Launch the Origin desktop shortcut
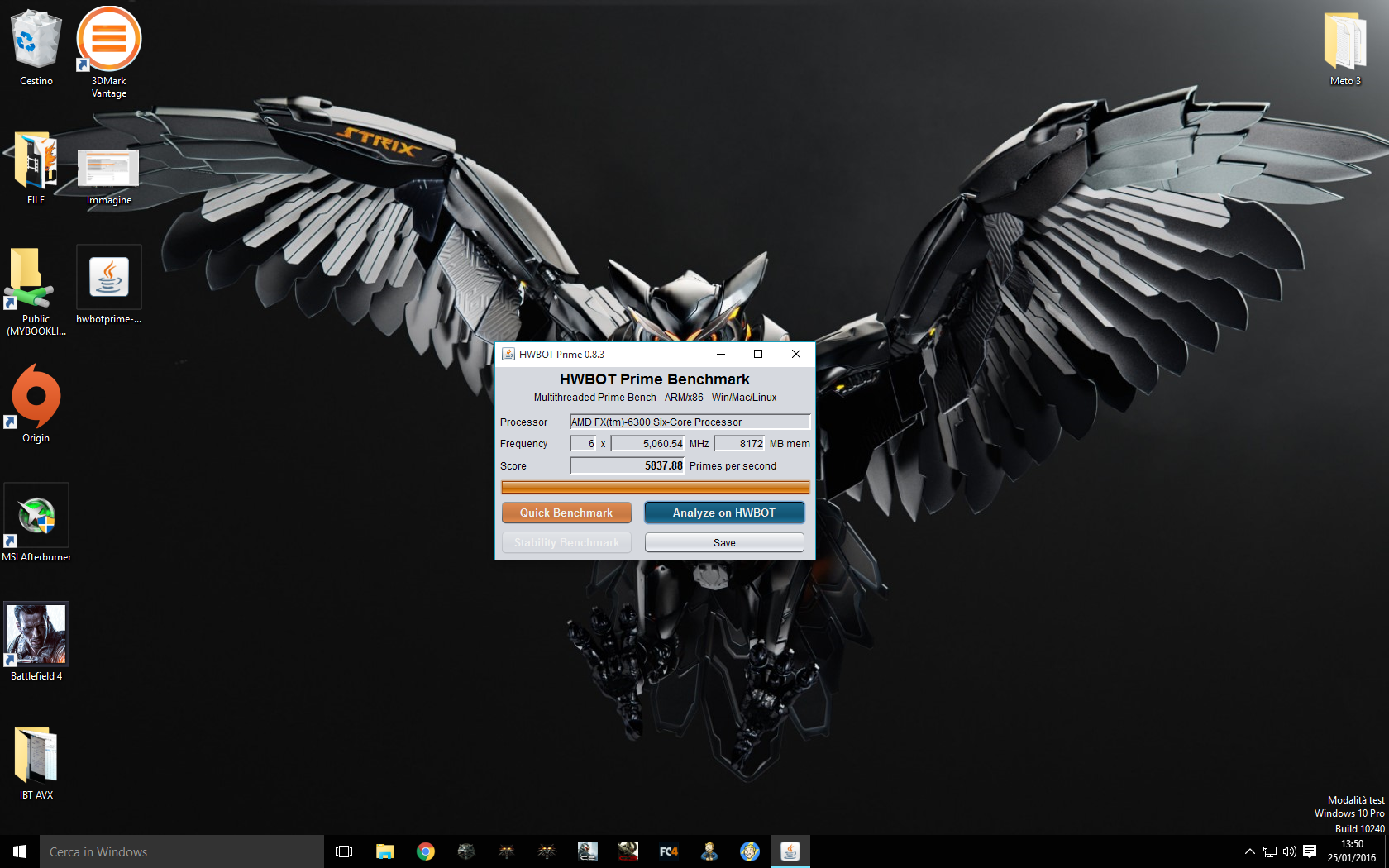 coord(36,403)
